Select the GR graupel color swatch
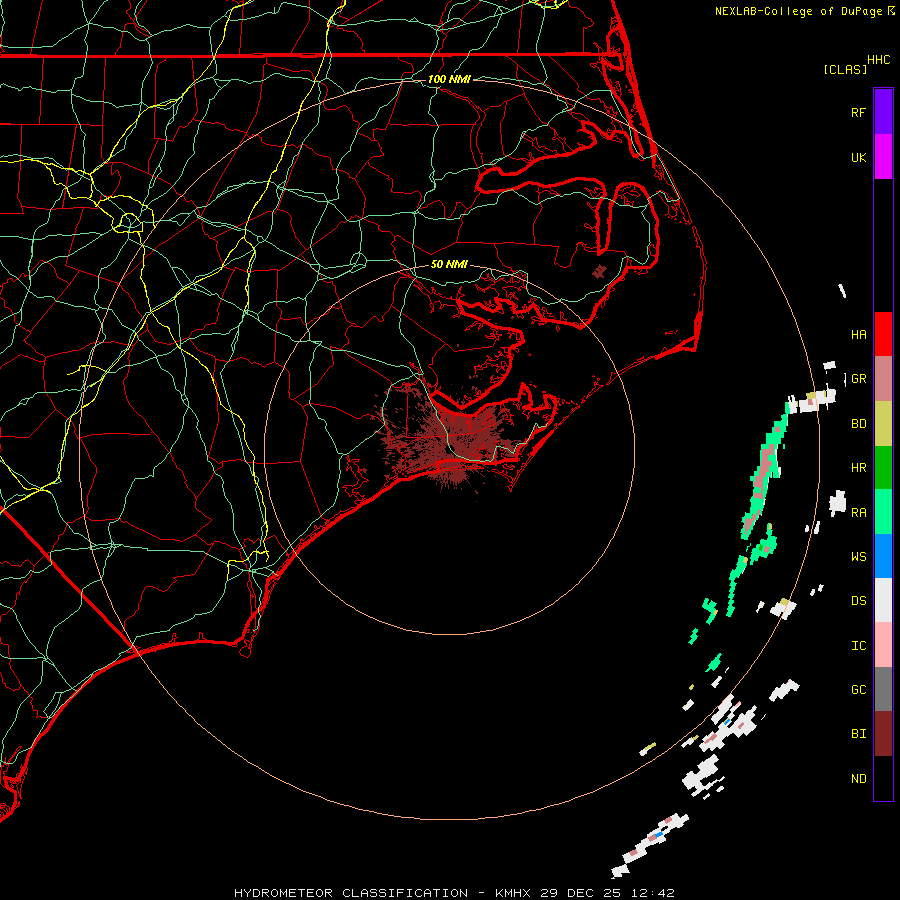The height and width of the screenshot is (900, 900). [883, 379]
